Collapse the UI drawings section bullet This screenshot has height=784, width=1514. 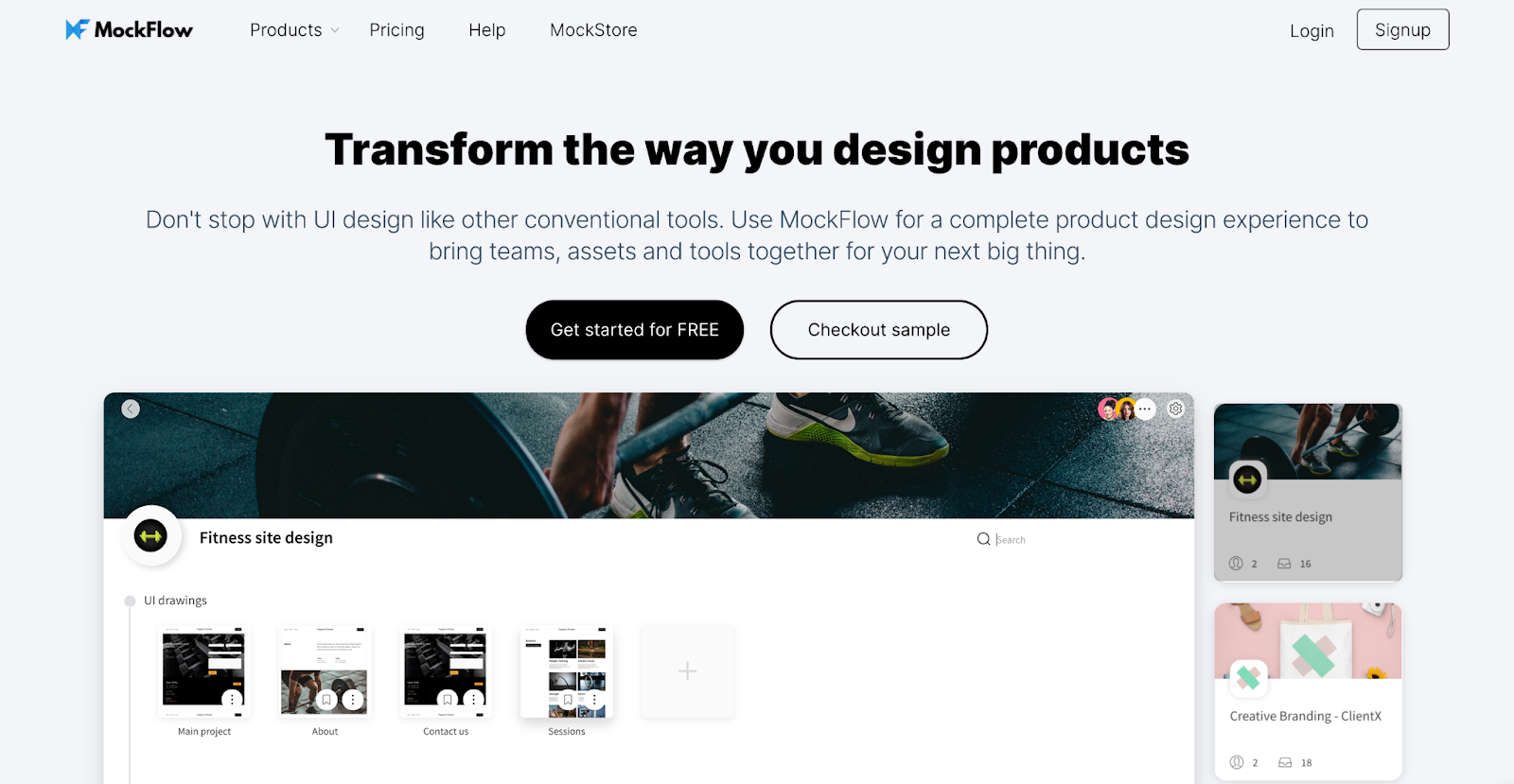130,601
